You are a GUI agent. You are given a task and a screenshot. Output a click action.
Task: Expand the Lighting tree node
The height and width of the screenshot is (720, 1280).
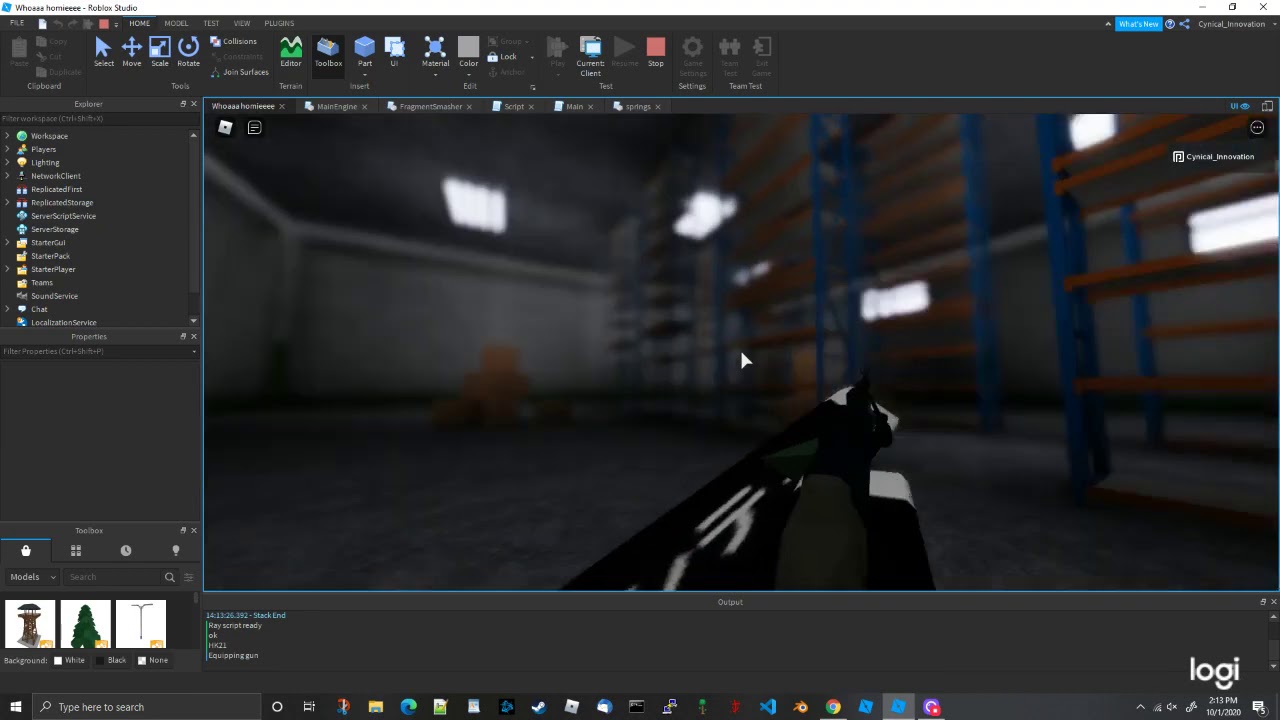7,162
